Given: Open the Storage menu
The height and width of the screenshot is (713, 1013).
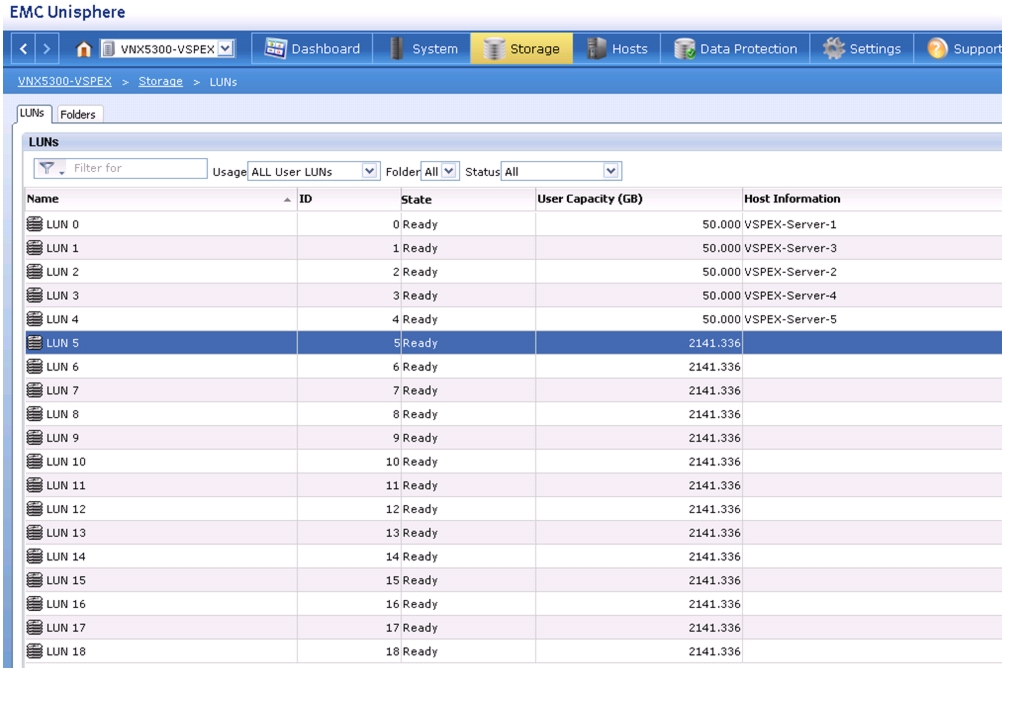Looking at the screenshot, I should tap(521, 48).
